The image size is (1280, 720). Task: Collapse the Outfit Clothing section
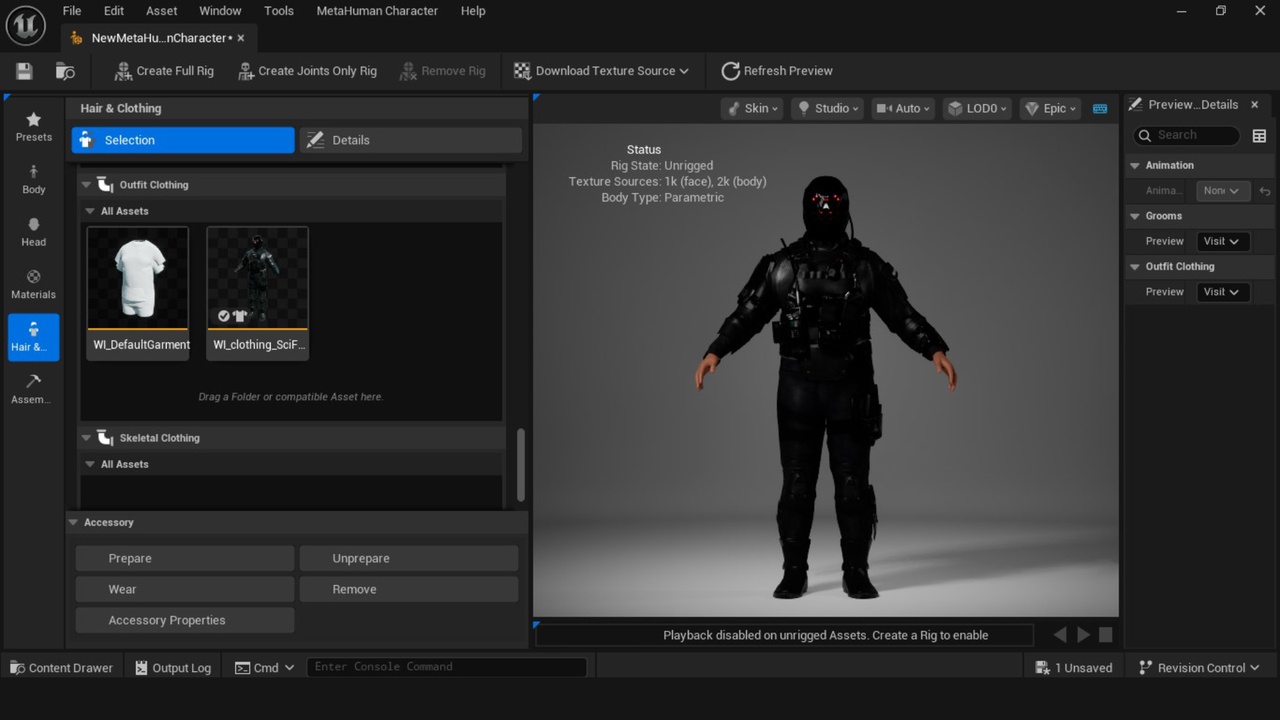[87, 185]
